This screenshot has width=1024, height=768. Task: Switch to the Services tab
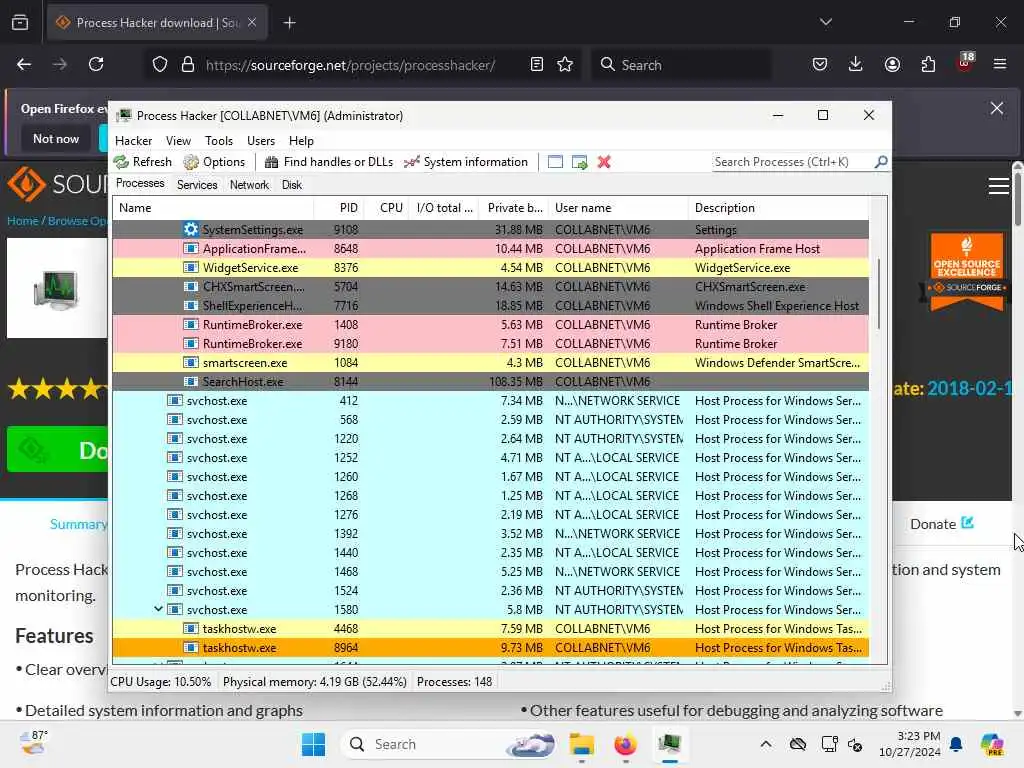click(x=197, y=185)
